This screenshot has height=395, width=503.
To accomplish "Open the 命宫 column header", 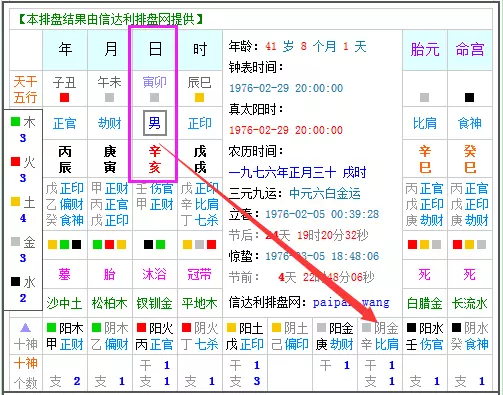I will click(470, 50).
